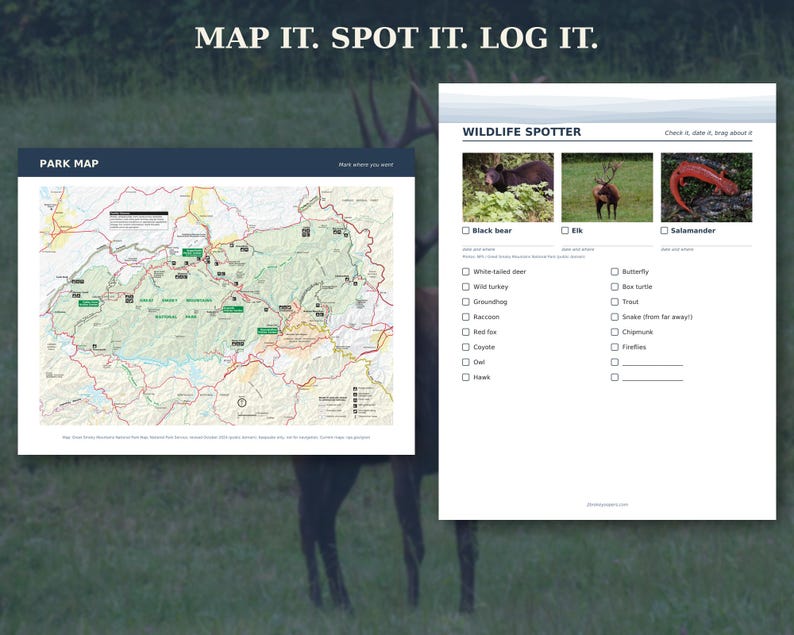Click the date and where line under Elk
Viewport: 794px width, 635px height.
(x=607, y=247)
